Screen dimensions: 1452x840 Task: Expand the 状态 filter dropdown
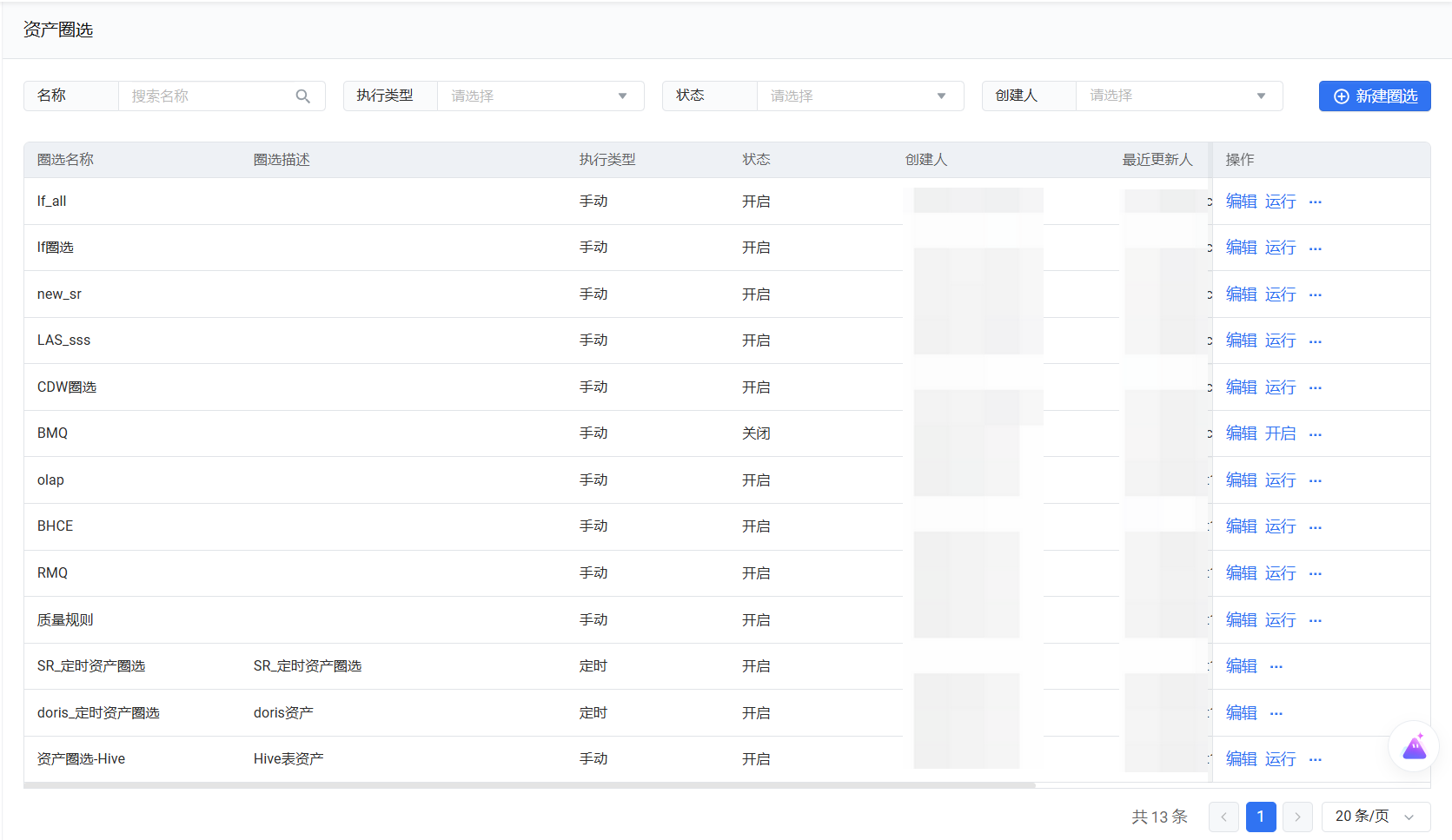tap(859, 96)
